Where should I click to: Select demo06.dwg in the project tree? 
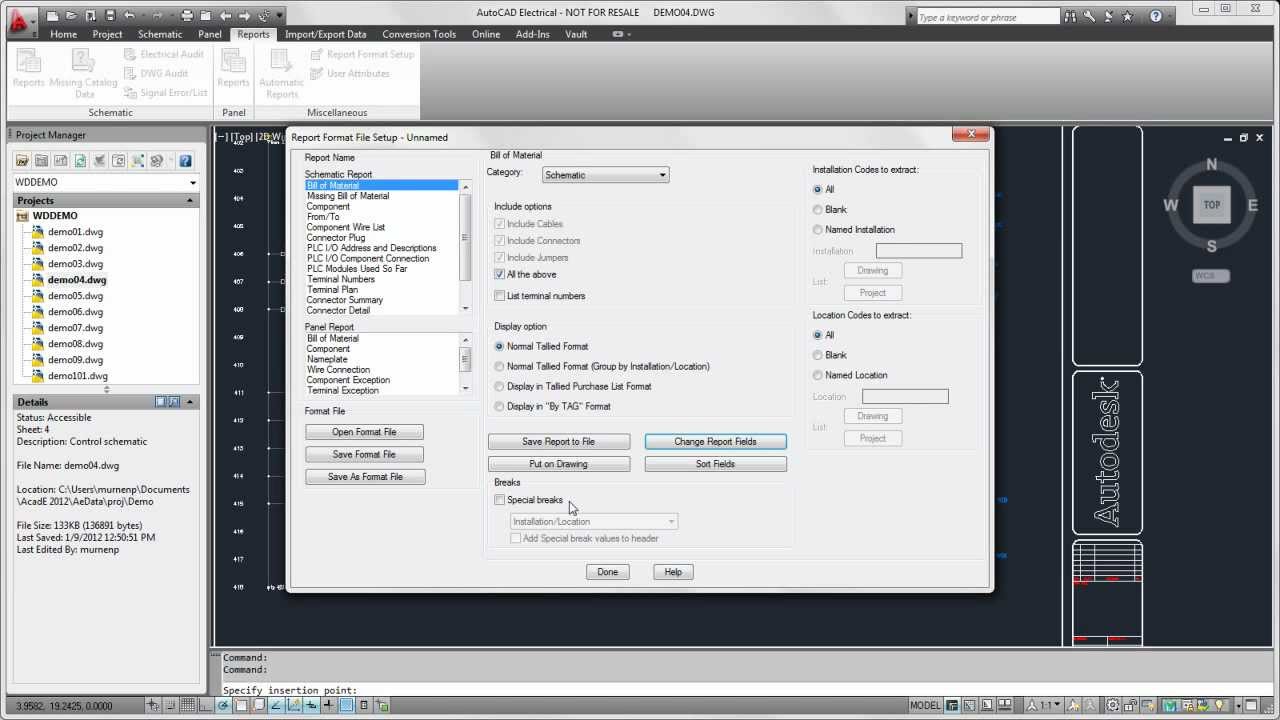(x=75, y=312)
